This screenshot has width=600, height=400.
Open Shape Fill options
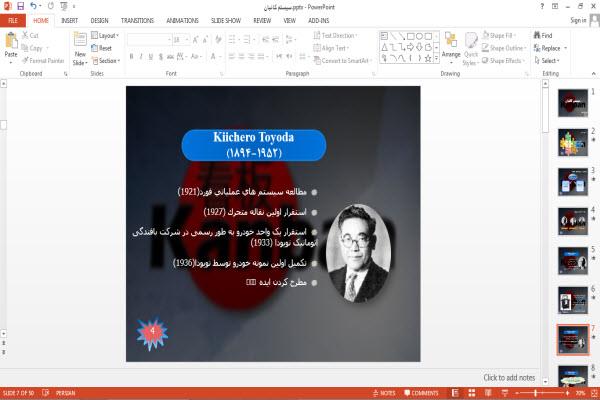pos(499,36)
